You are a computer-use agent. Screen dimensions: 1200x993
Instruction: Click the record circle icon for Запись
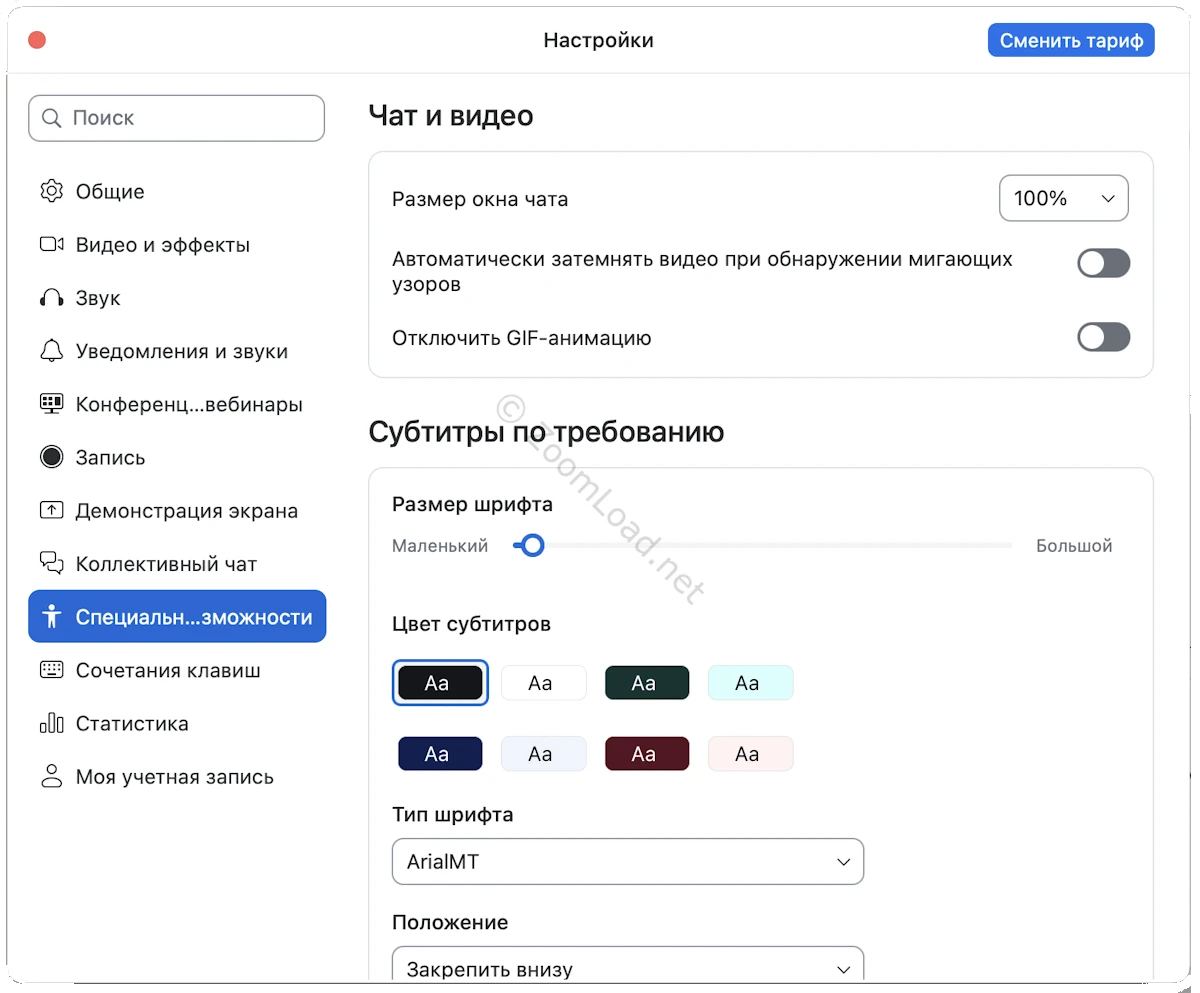[x=51, y=458]
